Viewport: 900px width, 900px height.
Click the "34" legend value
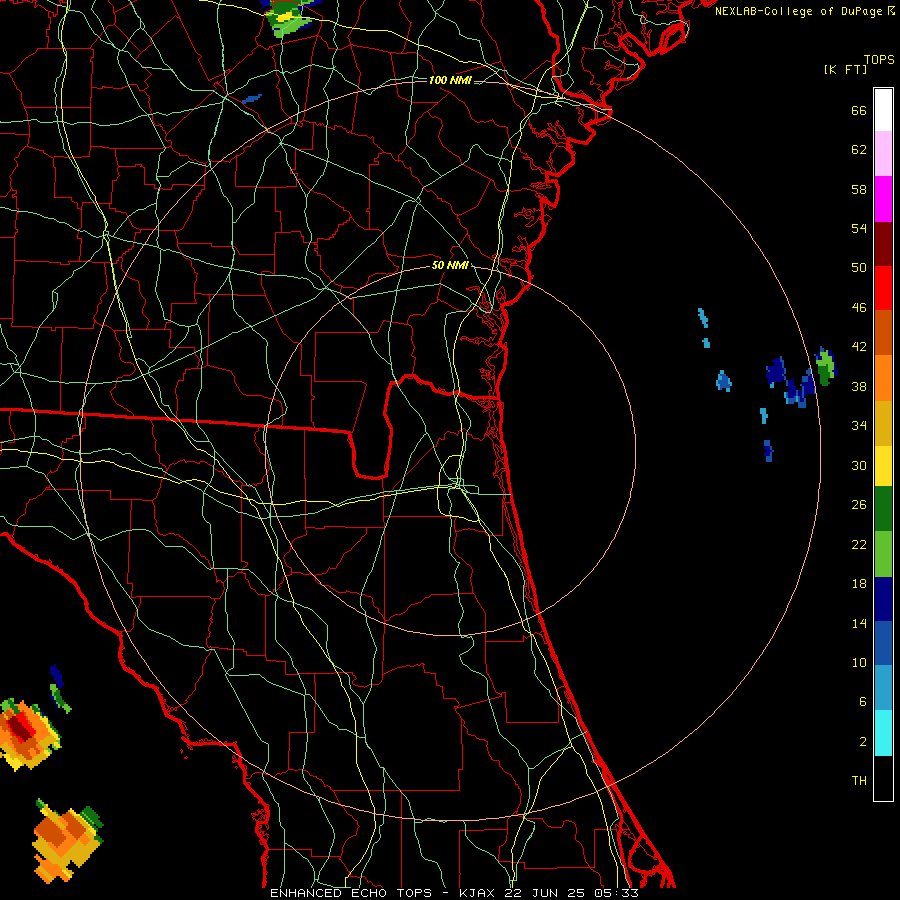click(x=859, y=426)
